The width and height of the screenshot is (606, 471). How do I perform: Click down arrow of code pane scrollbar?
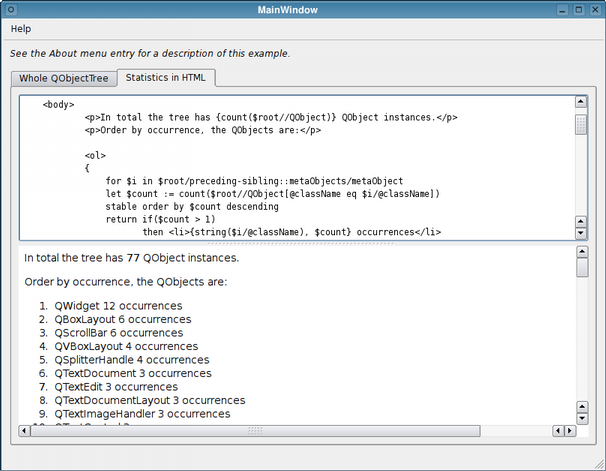coord(581,232)
